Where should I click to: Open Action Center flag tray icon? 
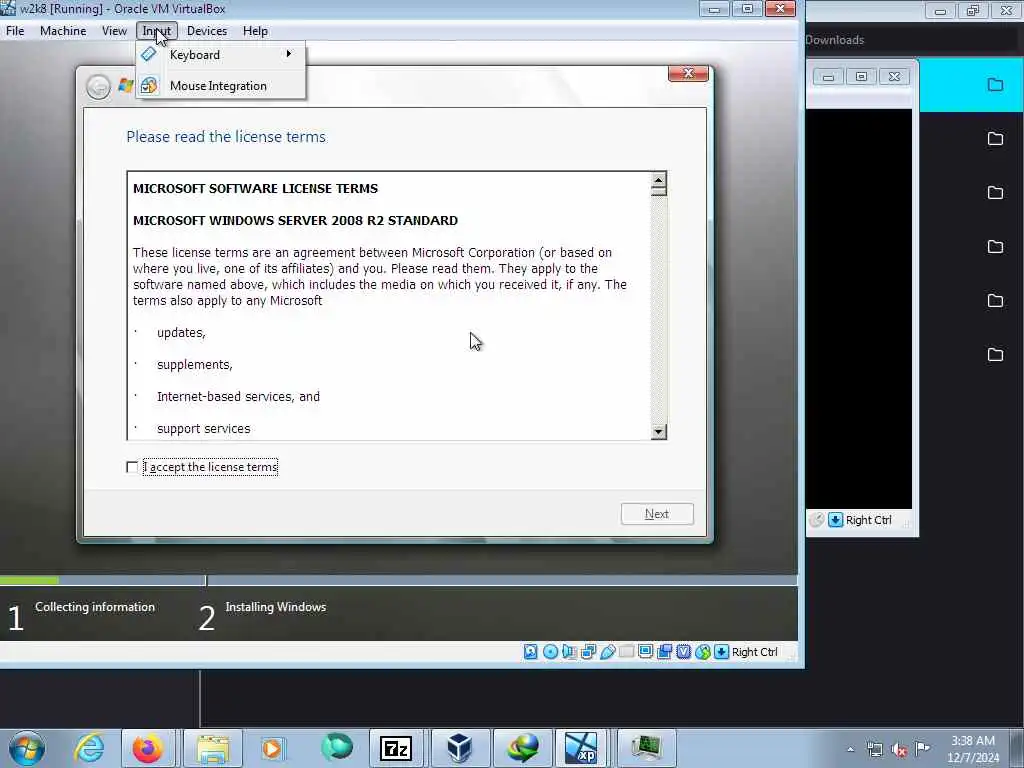[923, 748]
